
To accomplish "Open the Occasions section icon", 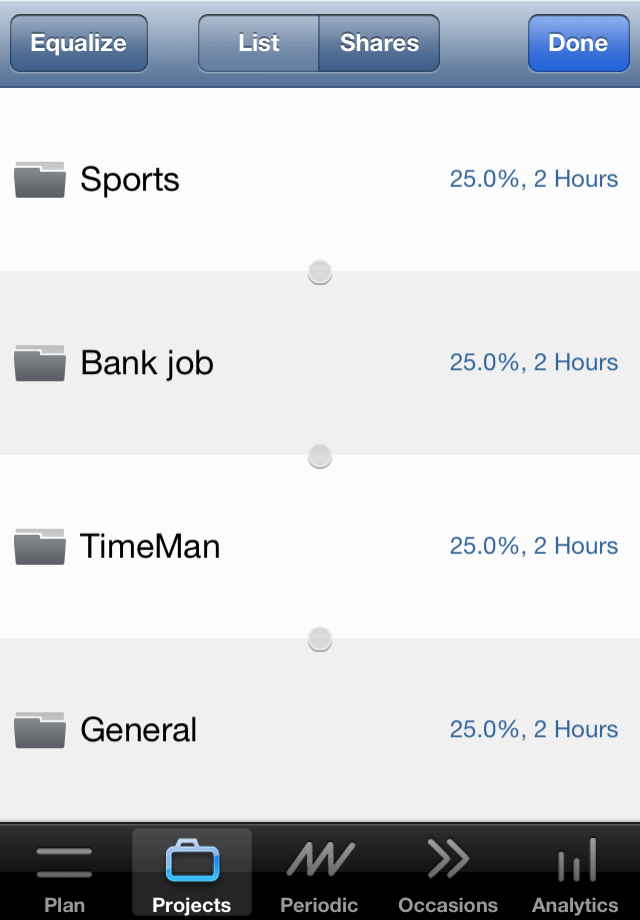I will pos(448,857).
